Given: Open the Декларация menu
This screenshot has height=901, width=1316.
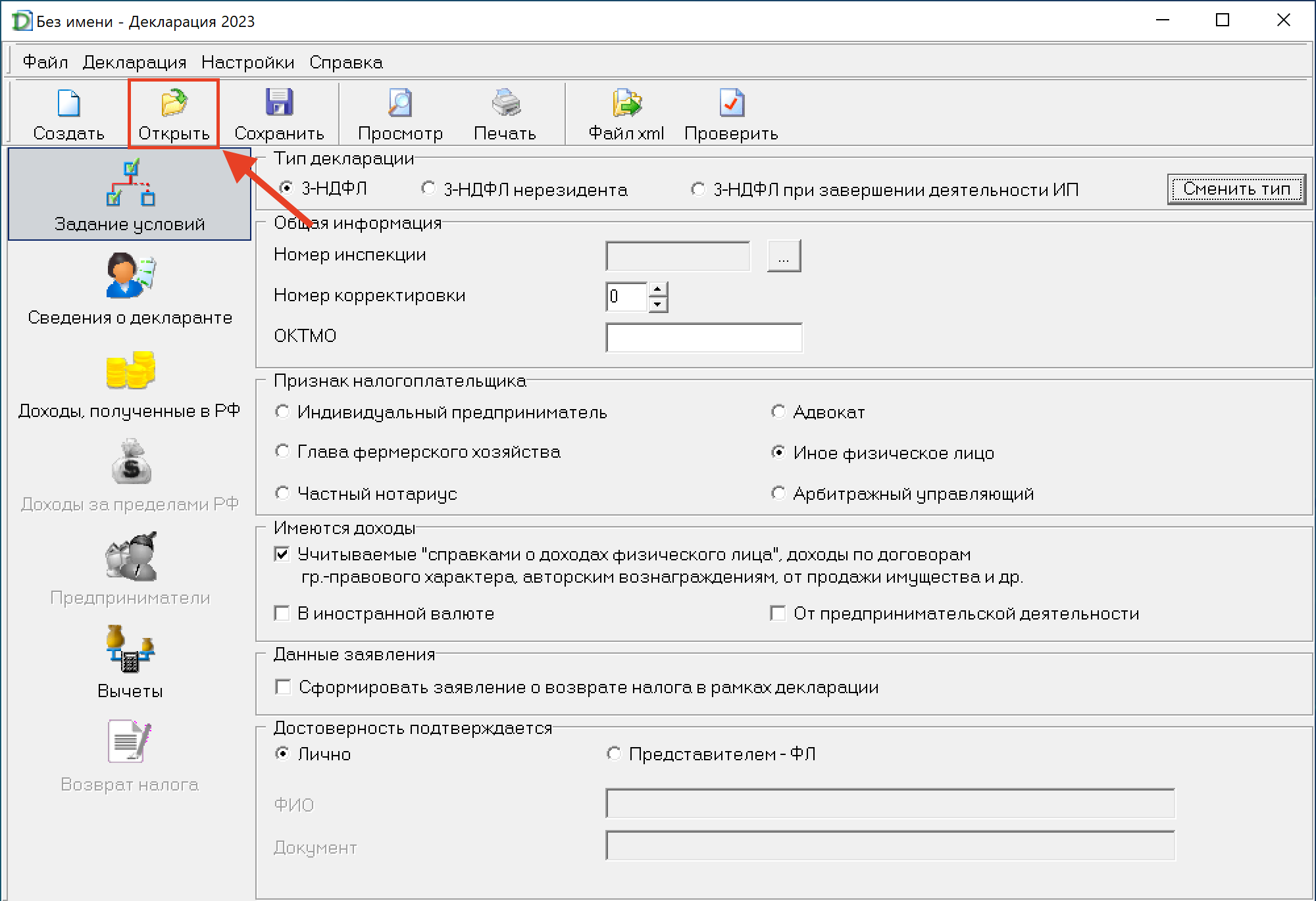Looking at the screenshot, I should click(x=134, y=62).
